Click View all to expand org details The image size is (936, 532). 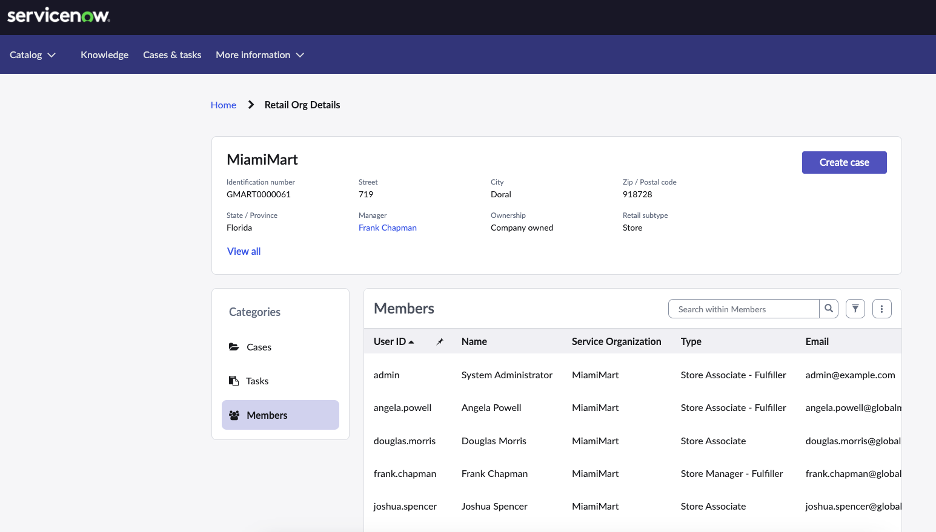click(x=244, y=251)
